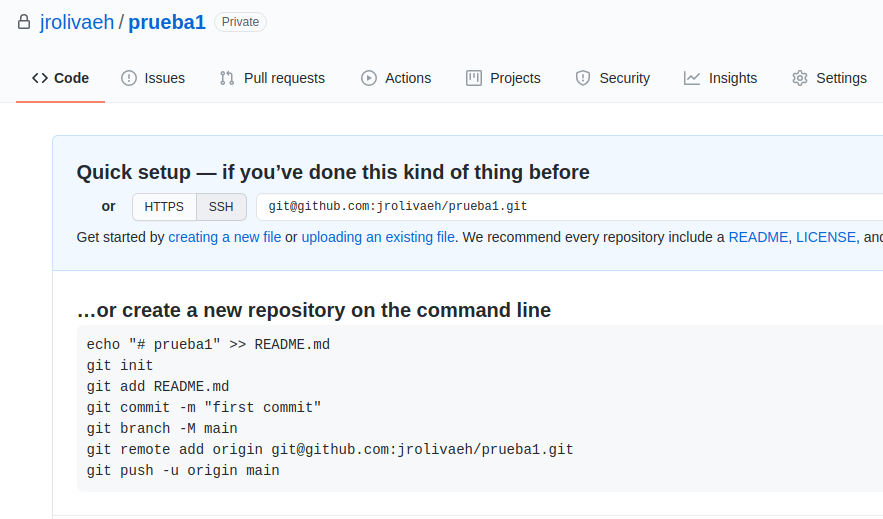Follow the 'uploading an existing file' link
883x519 pixels.
click(x=378, y=237)
